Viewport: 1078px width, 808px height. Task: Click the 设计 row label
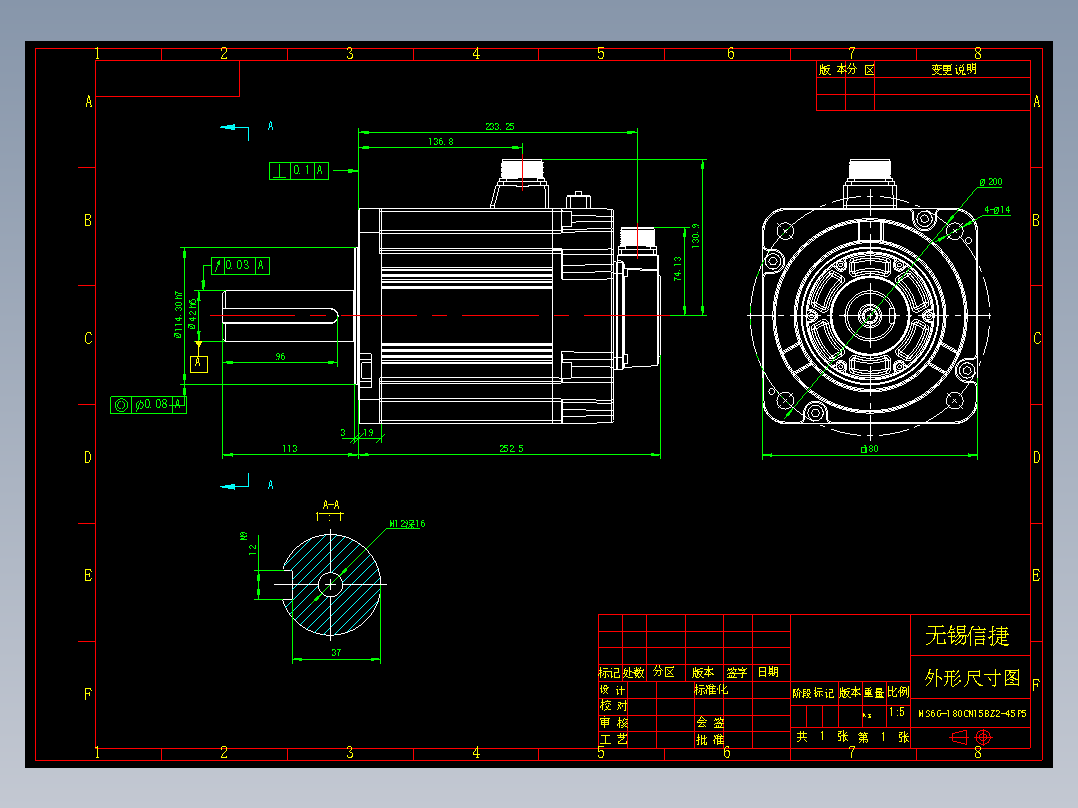[x=613, y=690]
